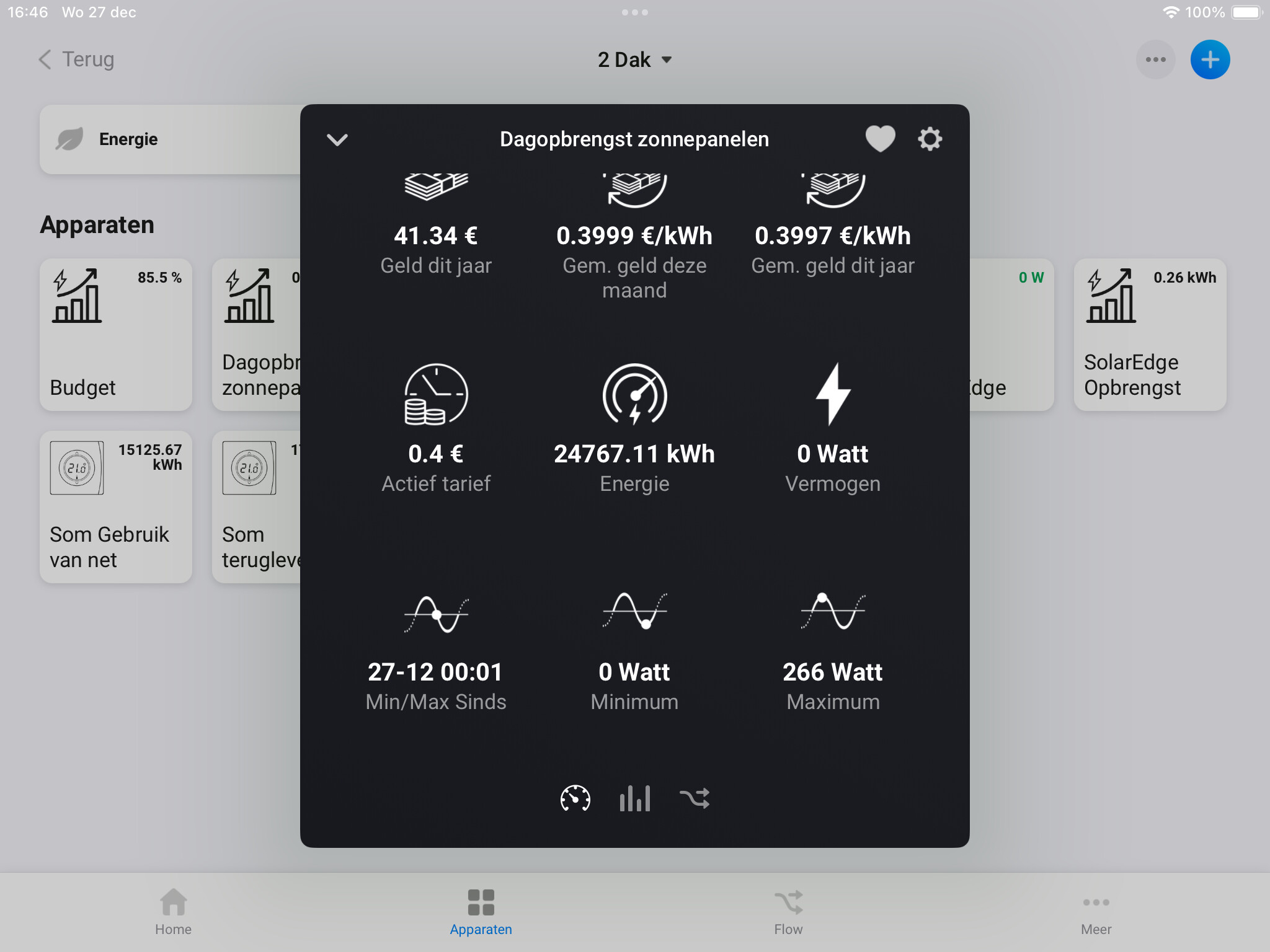Image resolution: width=1270 pixels, height=952 pixels.
Task: Toggle the favorite heart icon
Action: pos(880,139)
